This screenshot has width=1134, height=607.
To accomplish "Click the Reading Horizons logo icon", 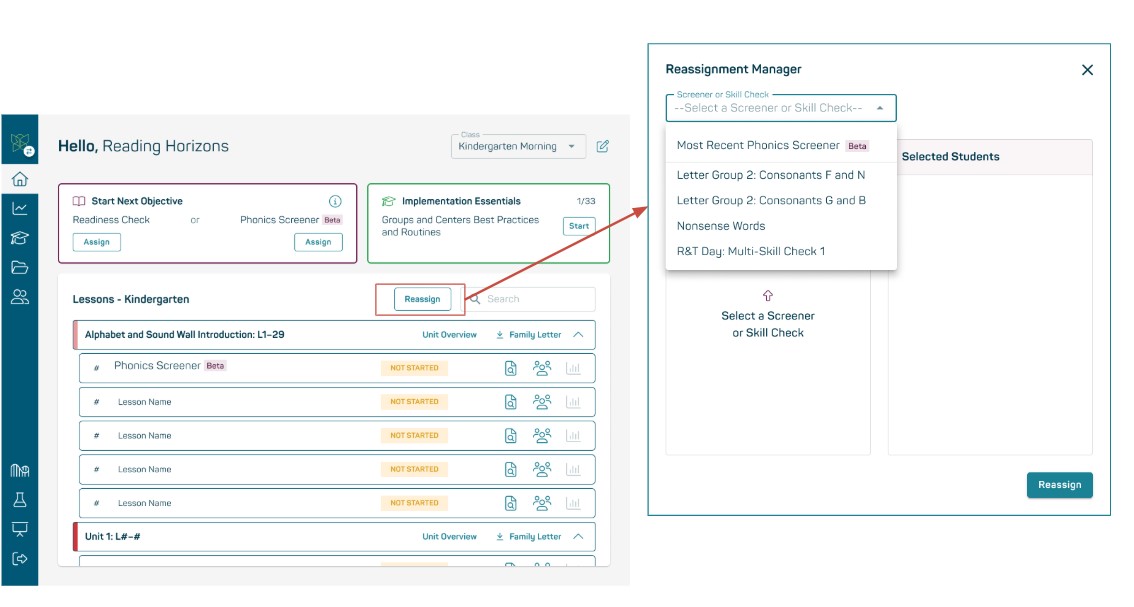I will pos(21,143).
